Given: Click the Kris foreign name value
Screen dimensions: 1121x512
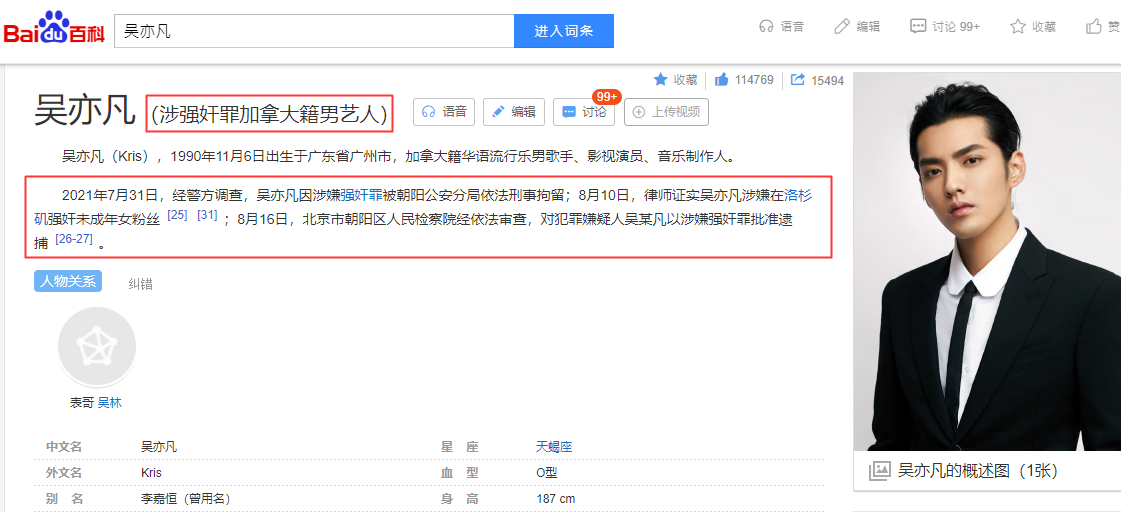Looking at the screenshot, I should 152,473.
